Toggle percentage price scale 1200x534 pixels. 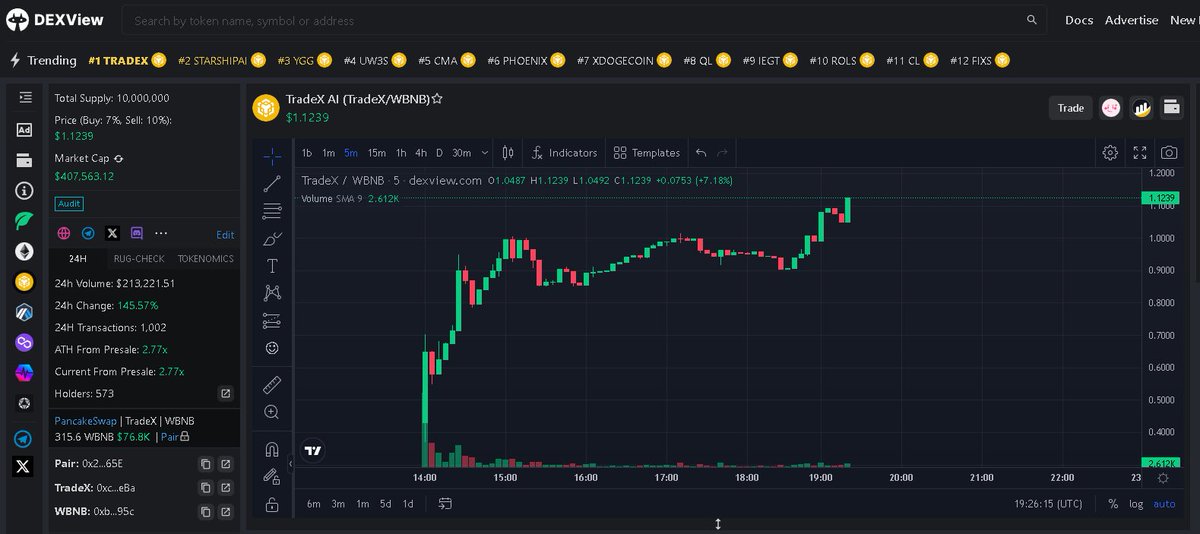click(1113, 504)
